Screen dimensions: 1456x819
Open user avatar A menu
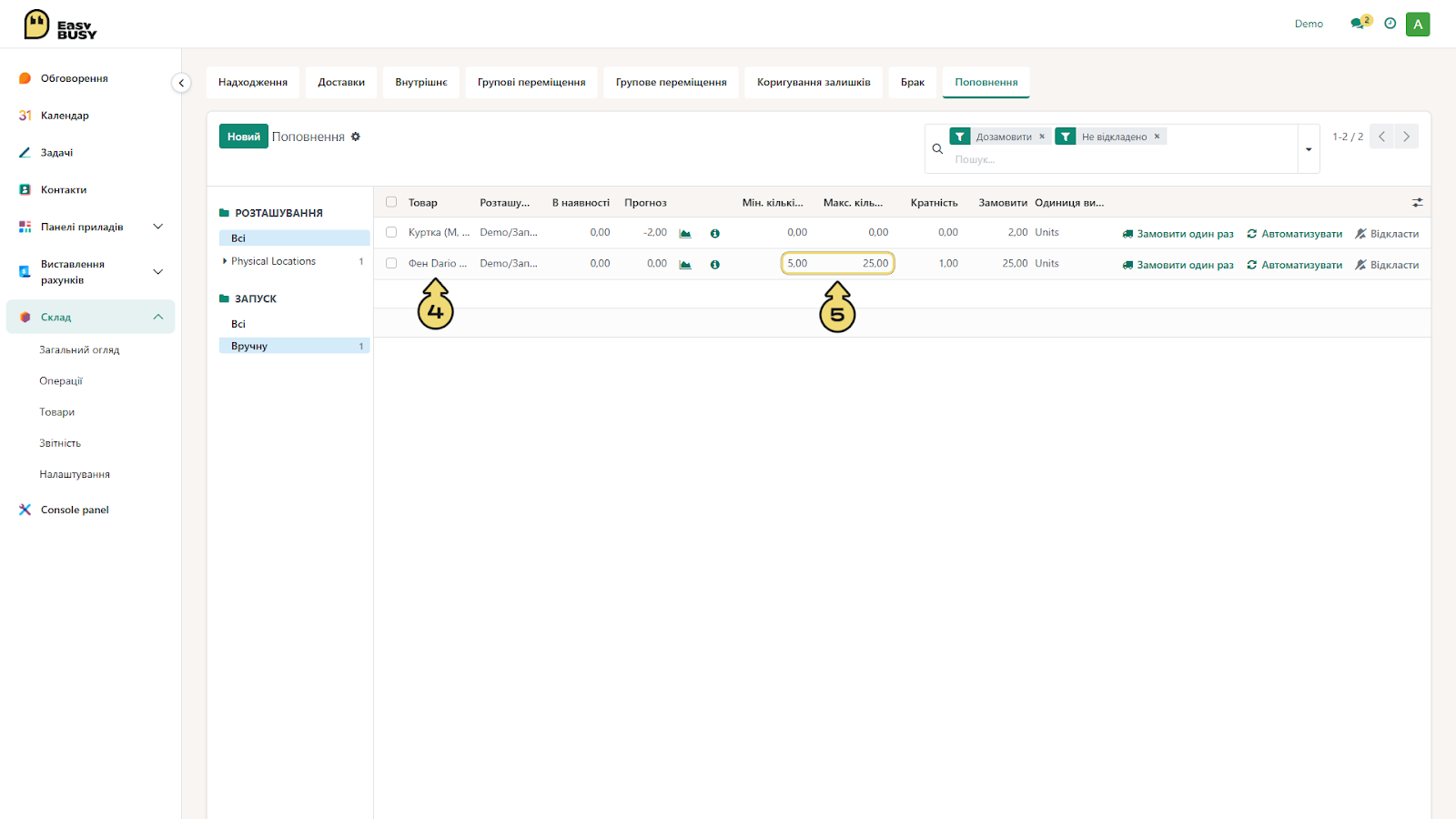[x=1418, y=25]
